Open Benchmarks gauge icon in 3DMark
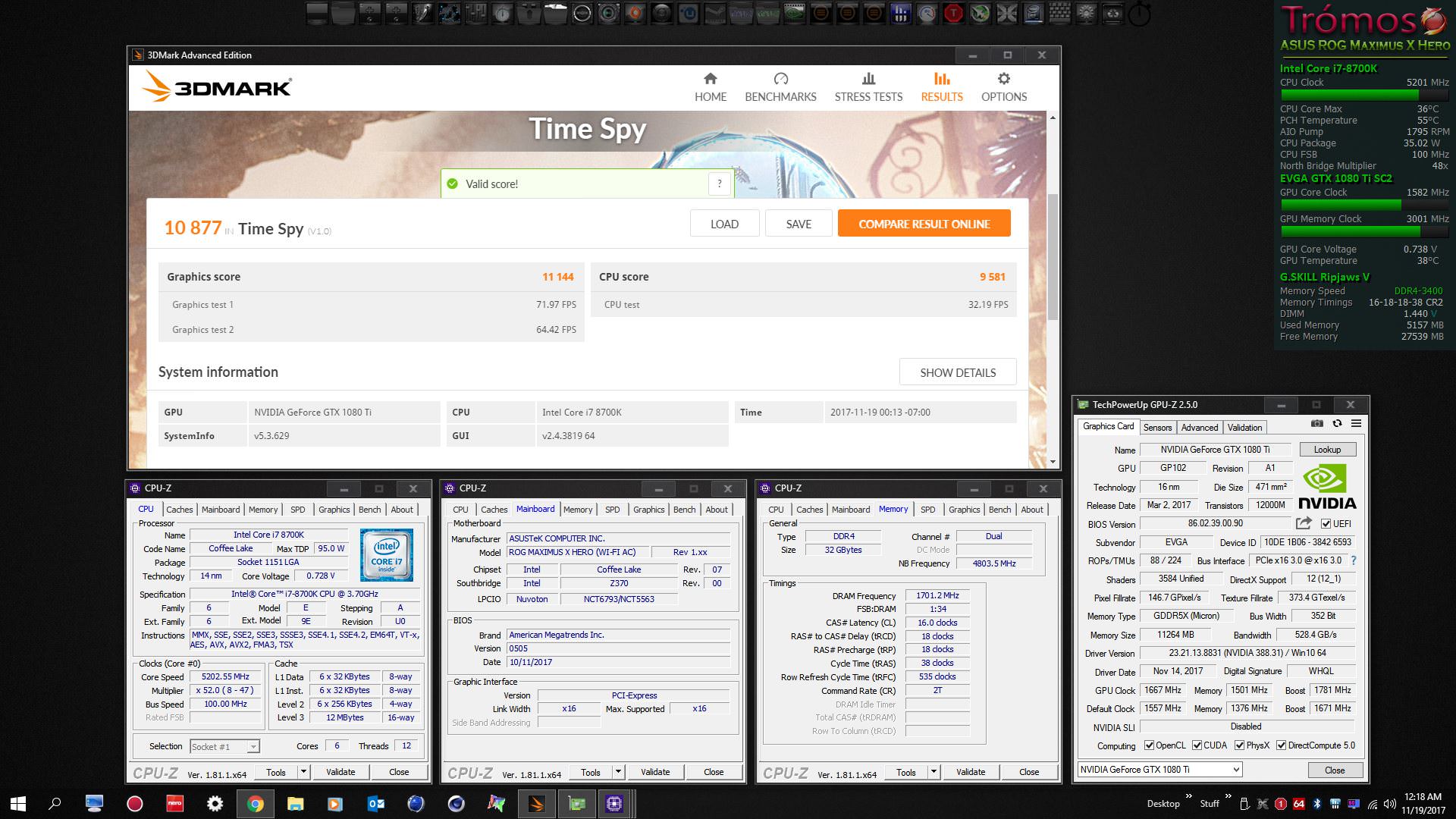This screenshot has height=819, width=1456. coord(780,79)
